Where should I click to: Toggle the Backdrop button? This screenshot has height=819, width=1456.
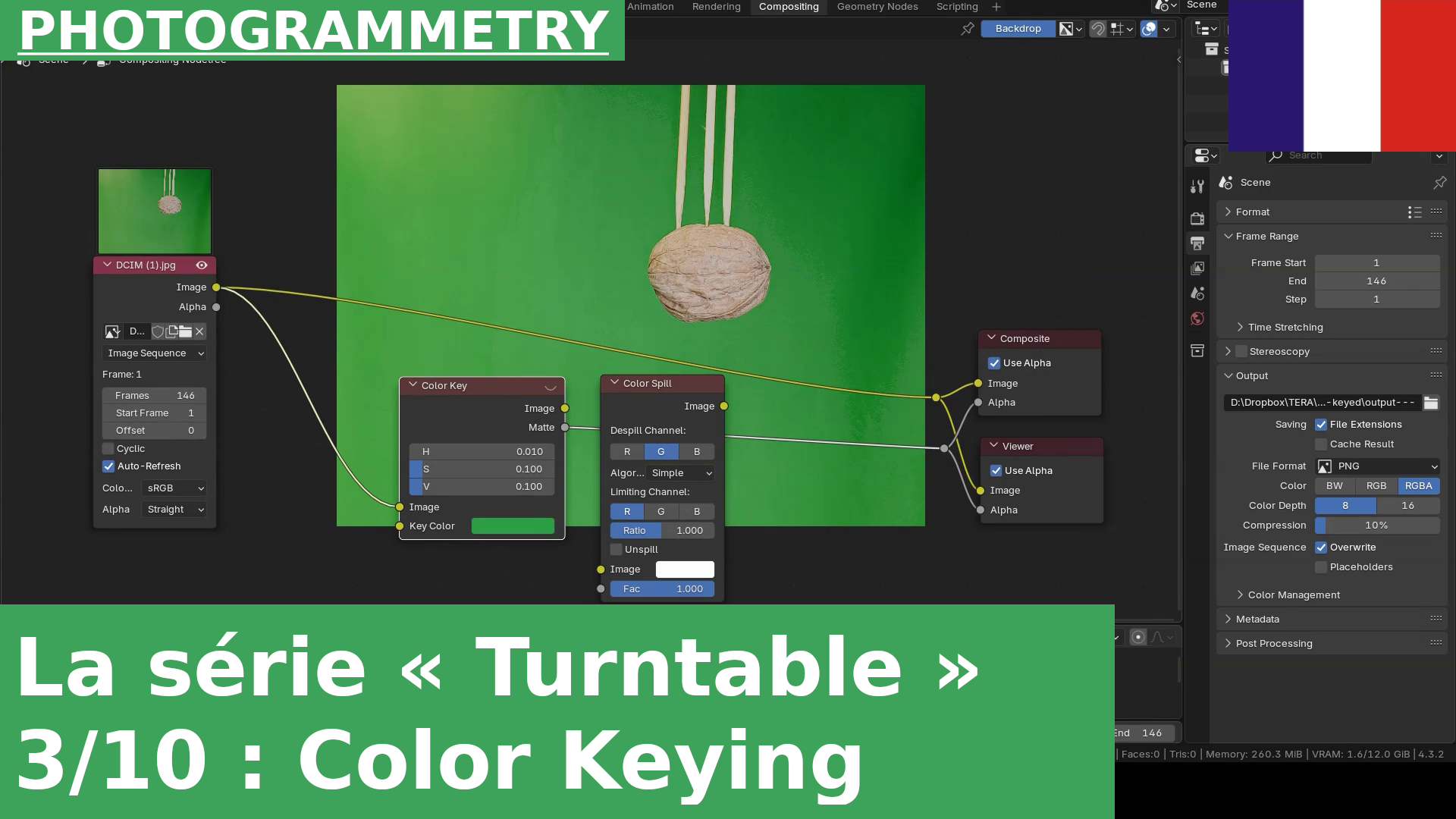1018,29
